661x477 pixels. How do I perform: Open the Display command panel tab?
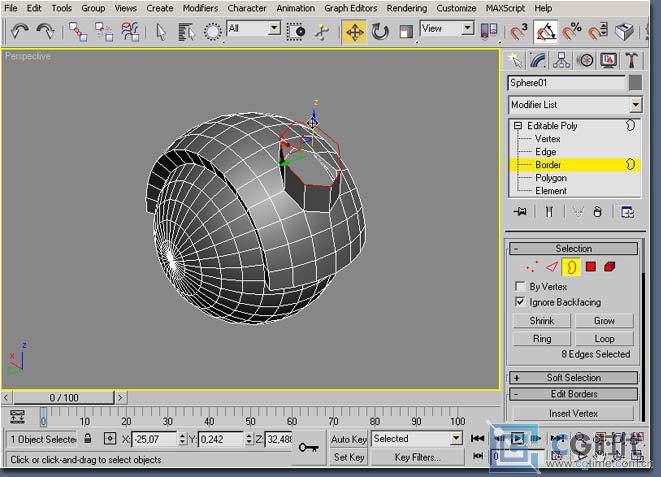(608, 60)
